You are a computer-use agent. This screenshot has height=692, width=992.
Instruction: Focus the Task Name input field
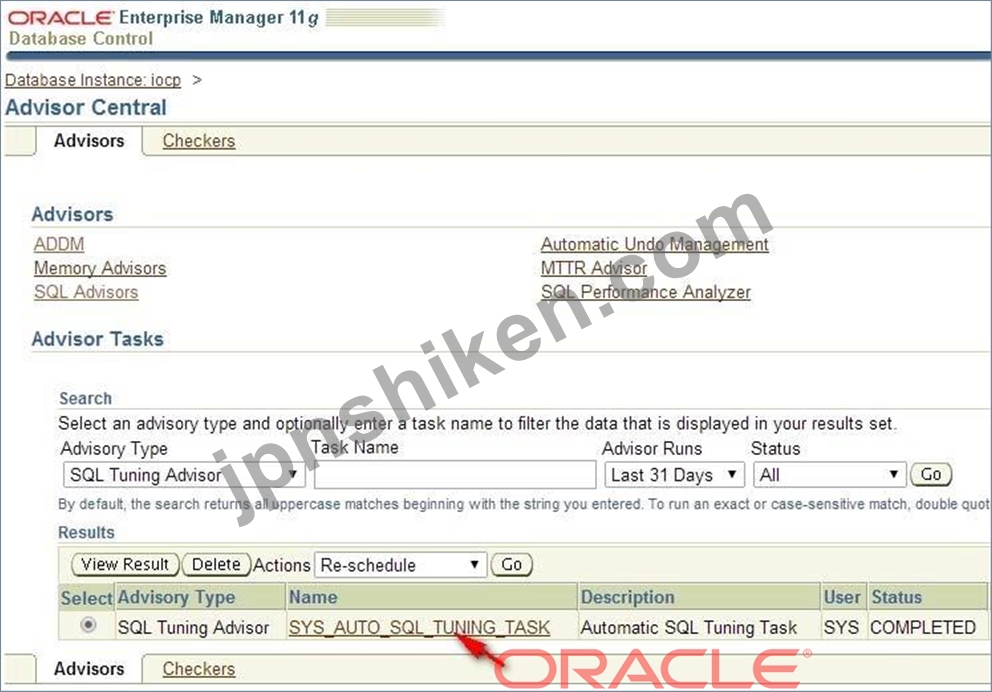click(x=455, y=474)
